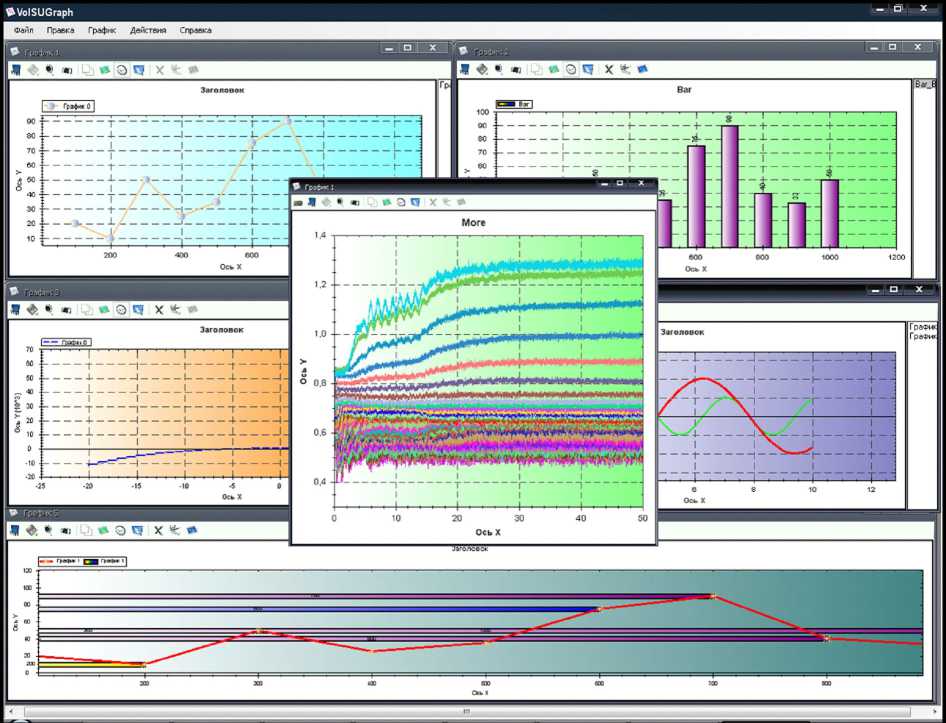Open the Действия menu
The width and height of the screenshot is (946, 723).
(x=148, y=30)
